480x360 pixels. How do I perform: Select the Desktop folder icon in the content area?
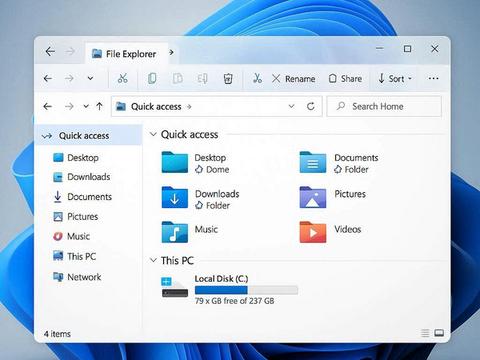(x=175, y=162)
